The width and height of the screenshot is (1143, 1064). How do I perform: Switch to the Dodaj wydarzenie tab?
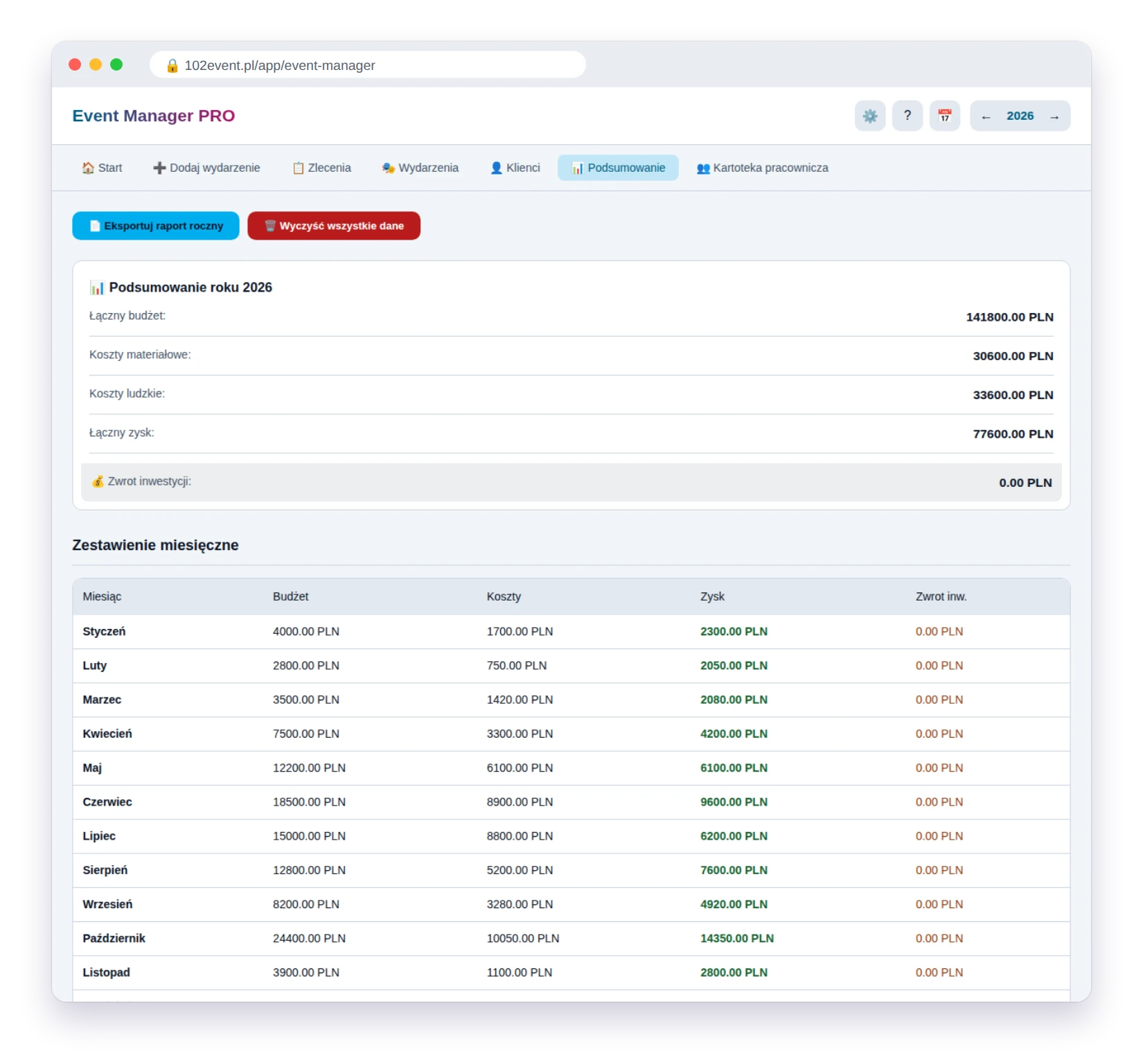tap(207, 168)
